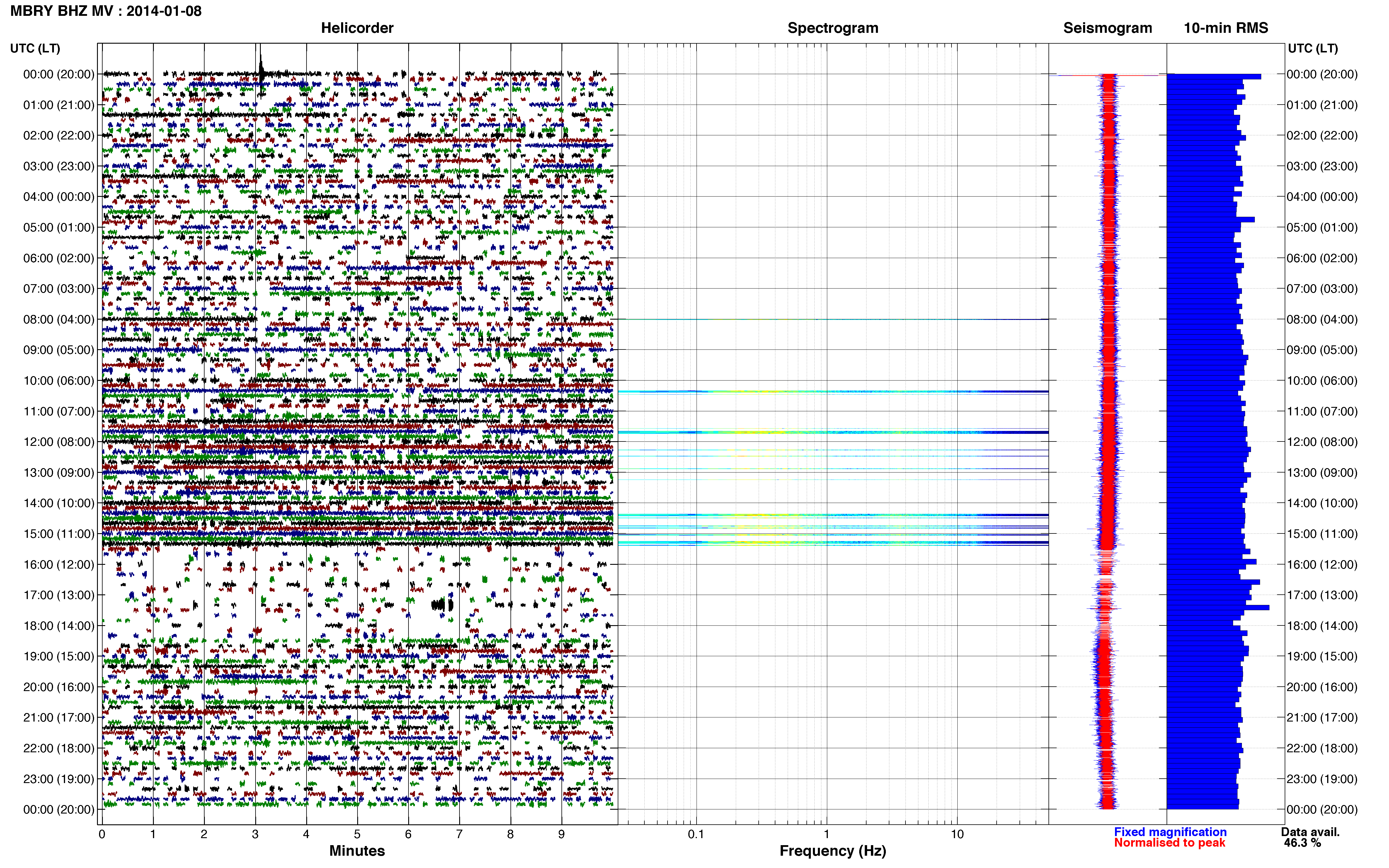Click right axis label "23:00 (19:00)"
Viewport: 1389px width, 868px height.
click(1322, 779)
